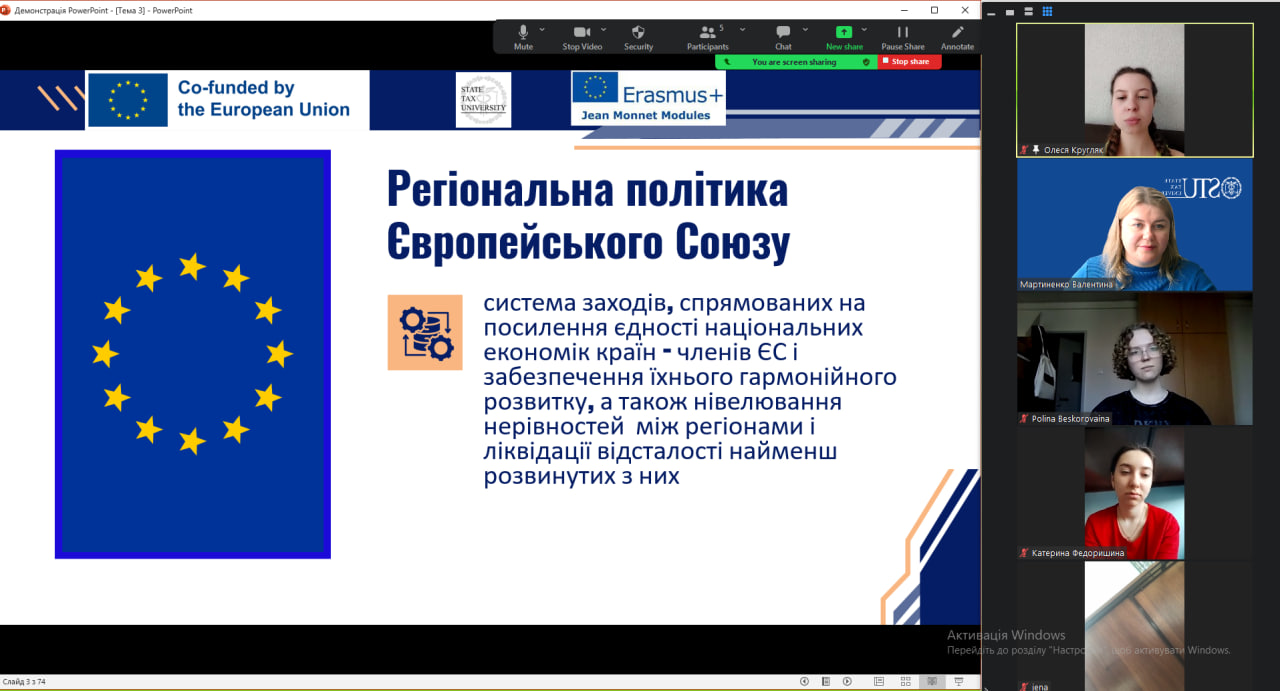Switch to Normal view in PowerPoint
This screenshot has width=1280, height=691.
(x=881, y=682)
